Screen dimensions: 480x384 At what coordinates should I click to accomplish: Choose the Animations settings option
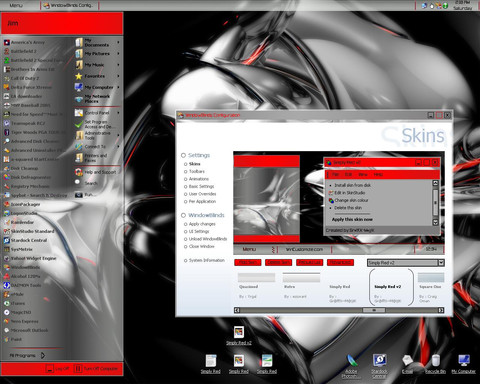point(196,179)
